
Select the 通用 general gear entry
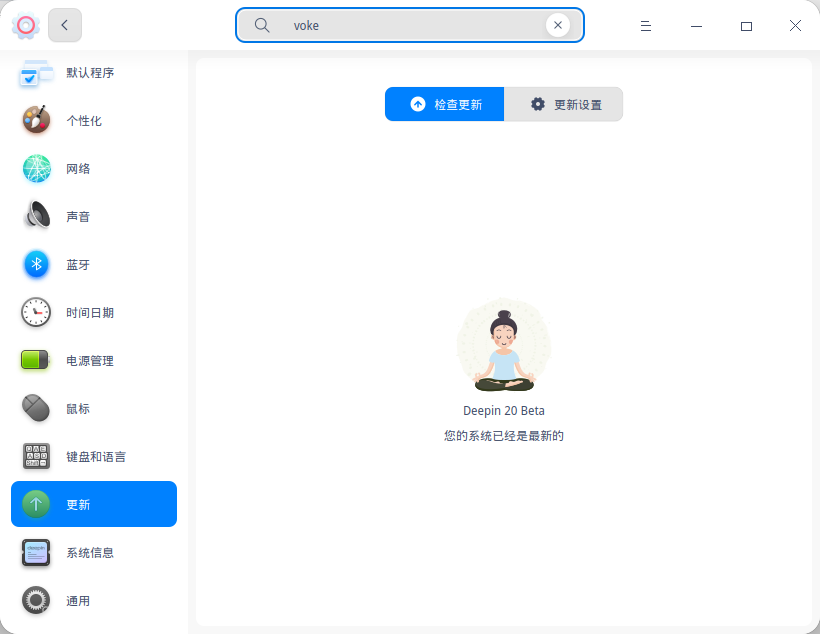tap(94, 601)
